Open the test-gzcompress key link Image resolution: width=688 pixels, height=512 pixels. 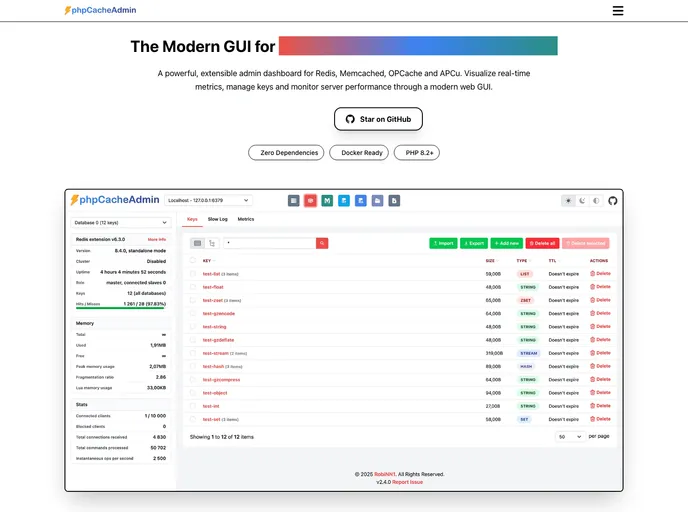tap(221, 380)
